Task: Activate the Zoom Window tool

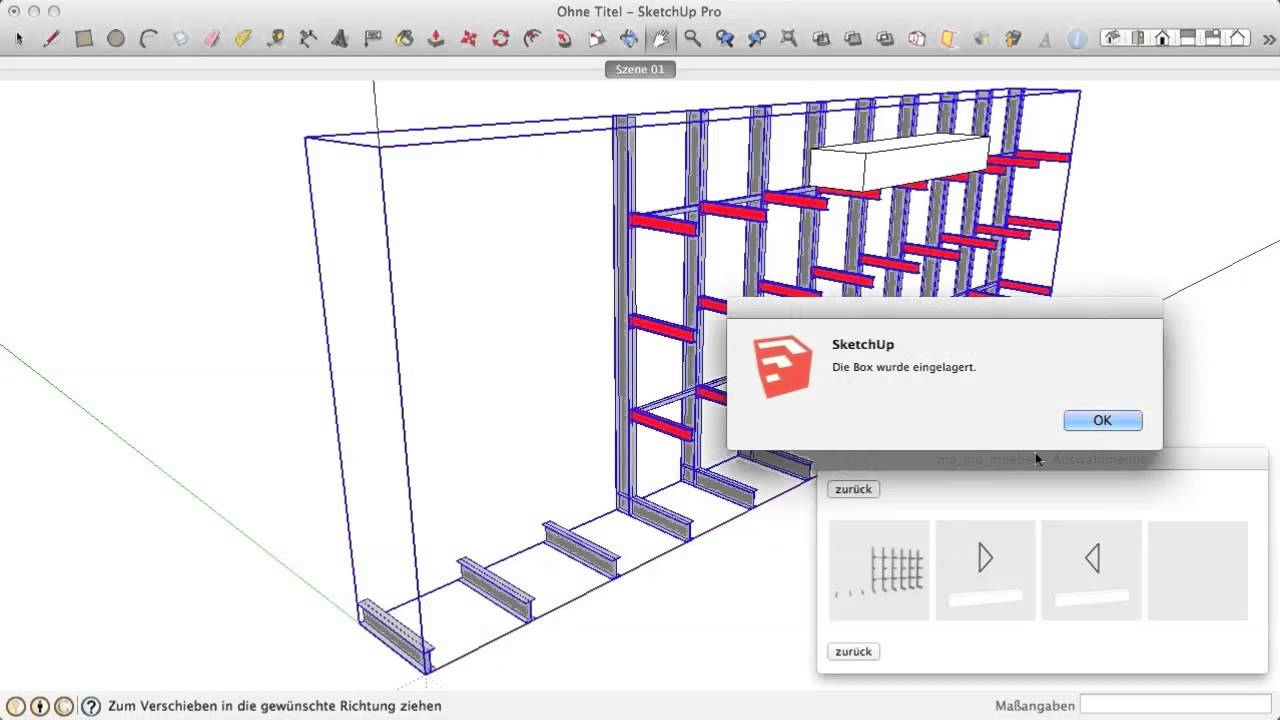Action: point(725,39)
